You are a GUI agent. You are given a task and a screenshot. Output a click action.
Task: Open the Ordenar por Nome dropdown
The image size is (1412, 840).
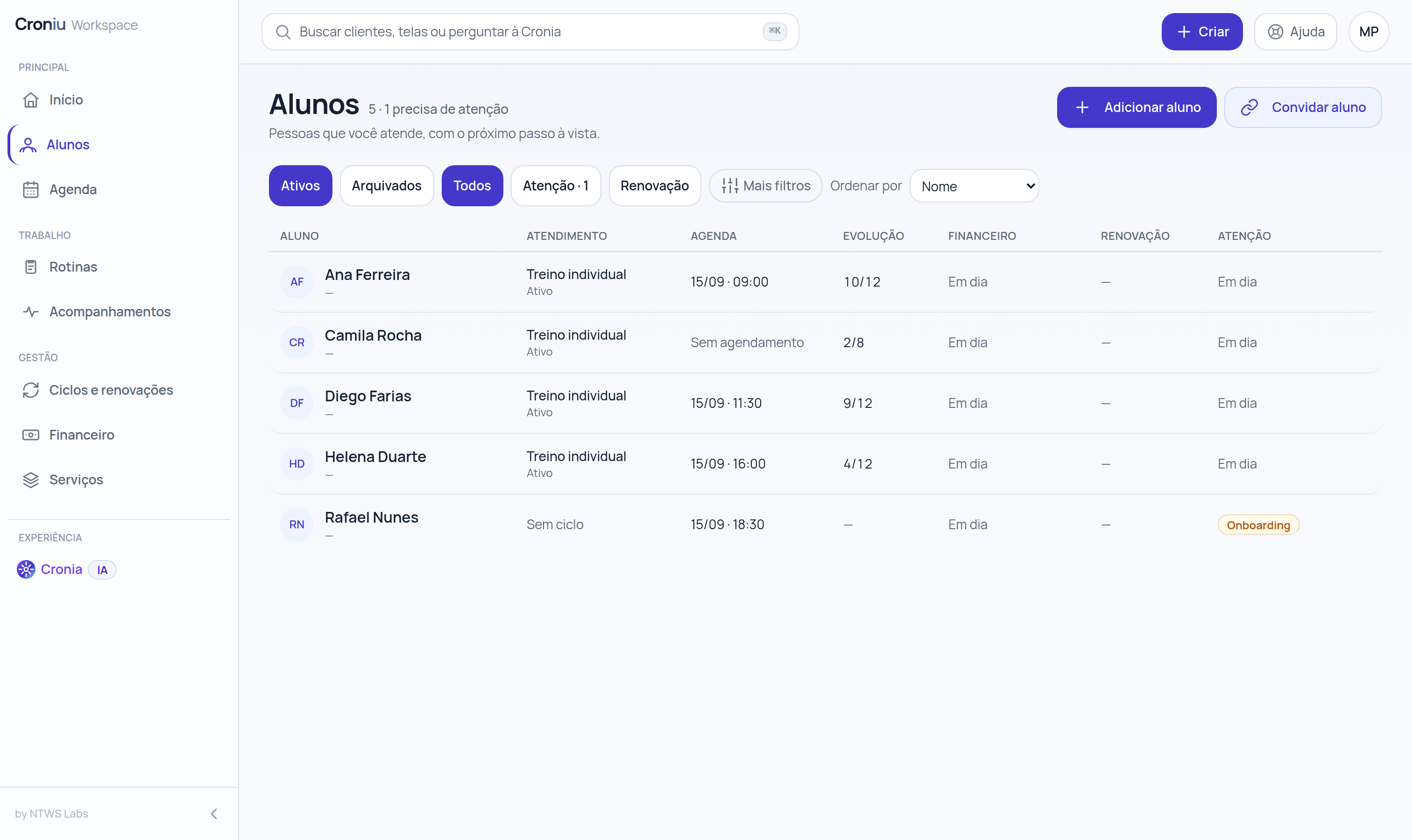point(974,186)
